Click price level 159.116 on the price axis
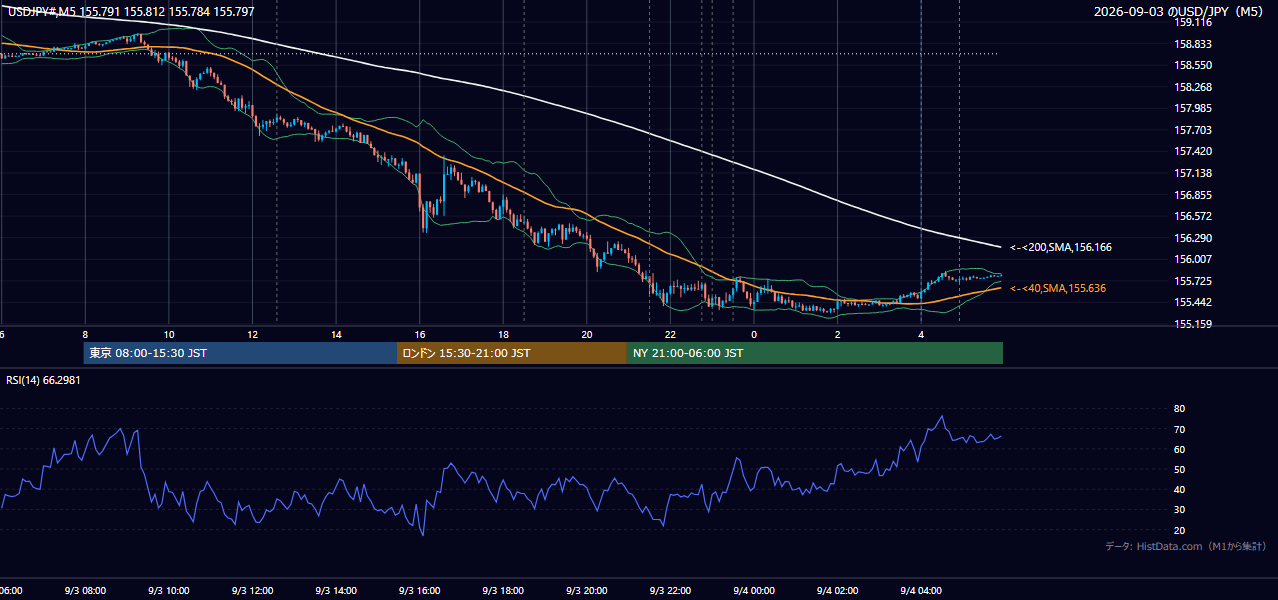Viewport: 1278px width, 600px height. (1192, 22)
